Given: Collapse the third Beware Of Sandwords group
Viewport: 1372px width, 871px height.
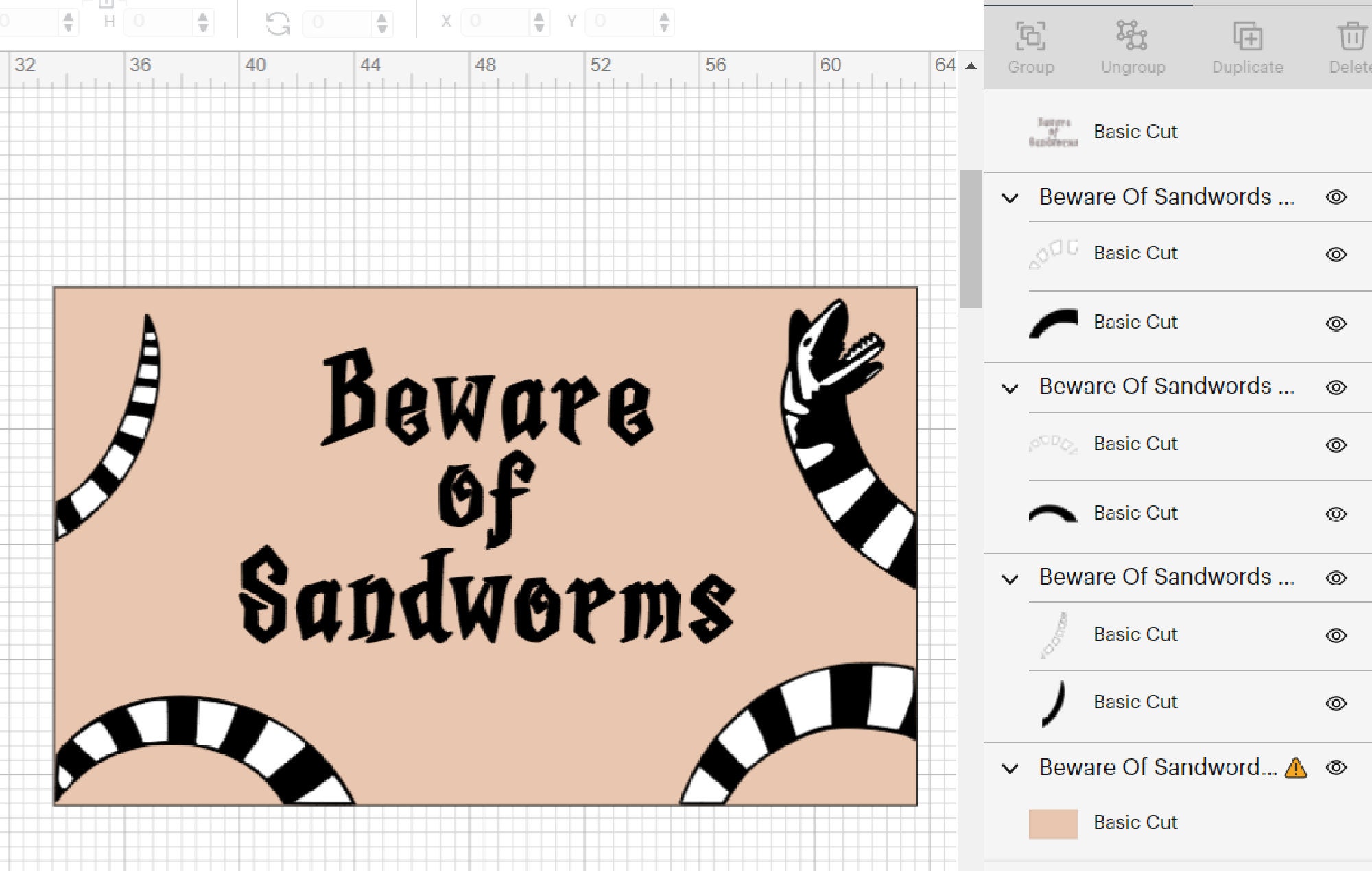Looking at the screenshot, I should pyautogui.click(x=1010, y=577).
